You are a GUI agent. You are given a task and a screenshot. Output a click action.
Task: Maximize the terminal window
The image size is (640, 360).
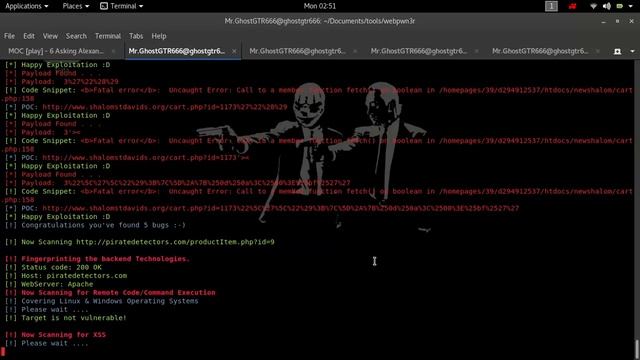(618, 21)
